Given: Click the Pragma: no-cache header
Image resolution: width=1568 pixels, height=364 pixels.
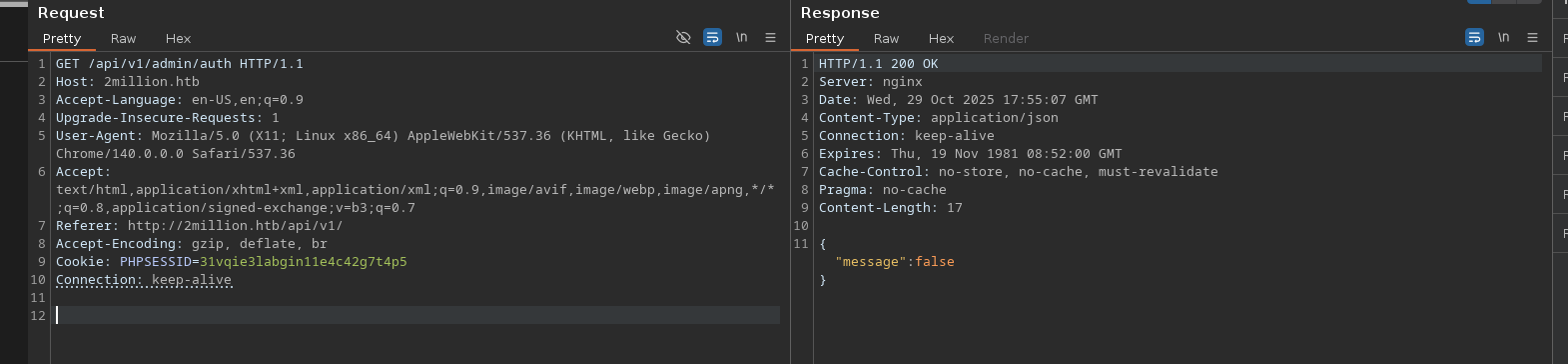Looking at the screenshot, I should point(883,189).
